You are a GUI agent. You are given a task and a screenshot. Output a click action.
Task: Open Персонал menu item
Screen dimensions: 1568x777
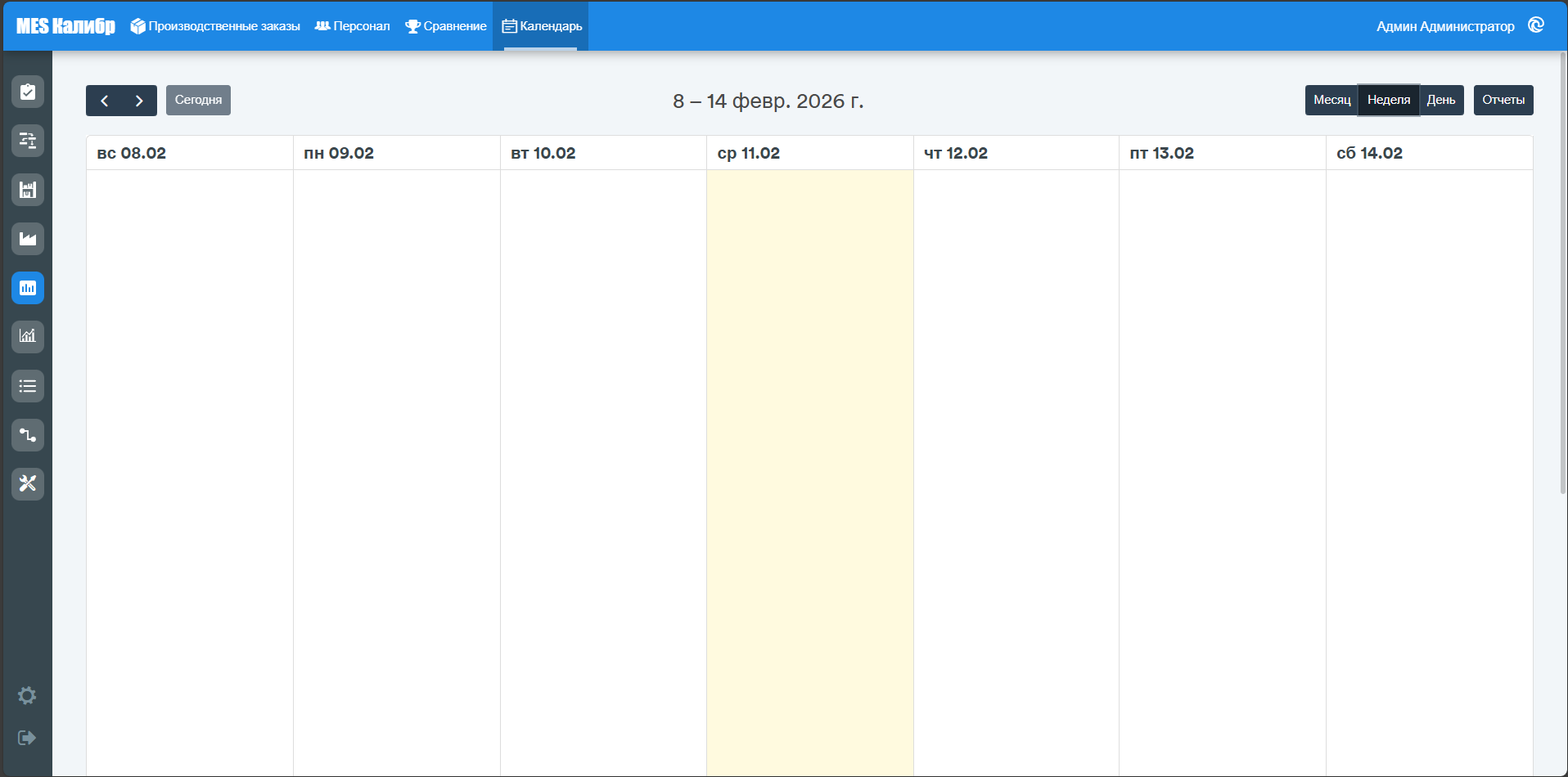click(x=353, y=26)
